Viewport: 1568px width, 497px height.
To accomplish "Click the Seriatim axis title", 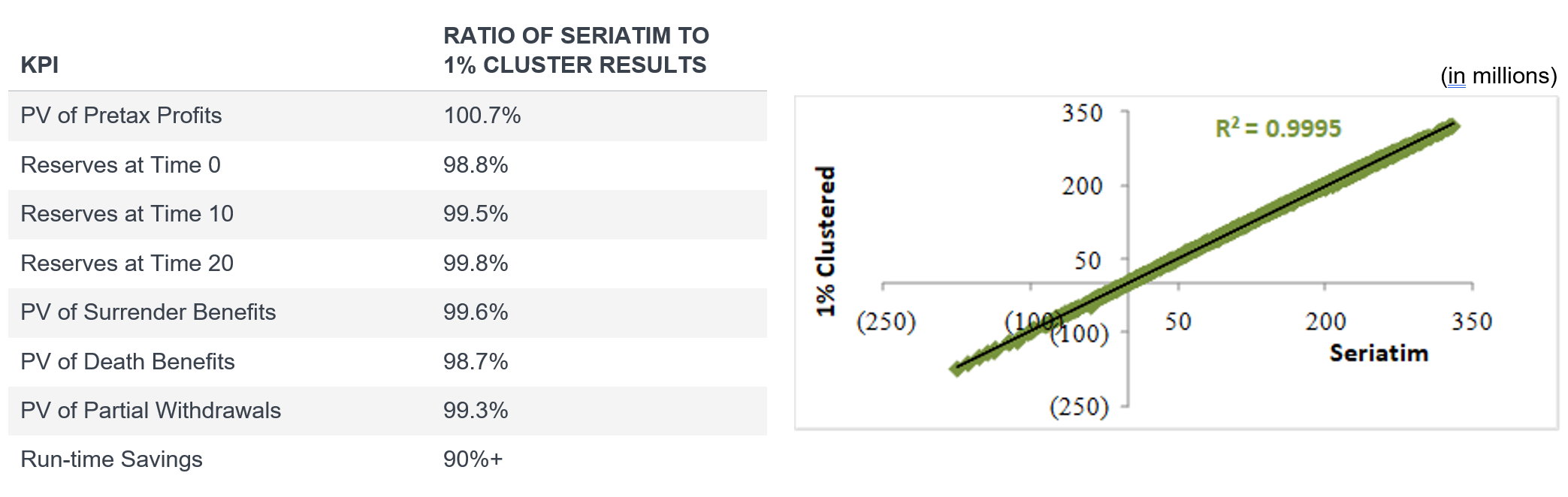I will coord(1378,354).
